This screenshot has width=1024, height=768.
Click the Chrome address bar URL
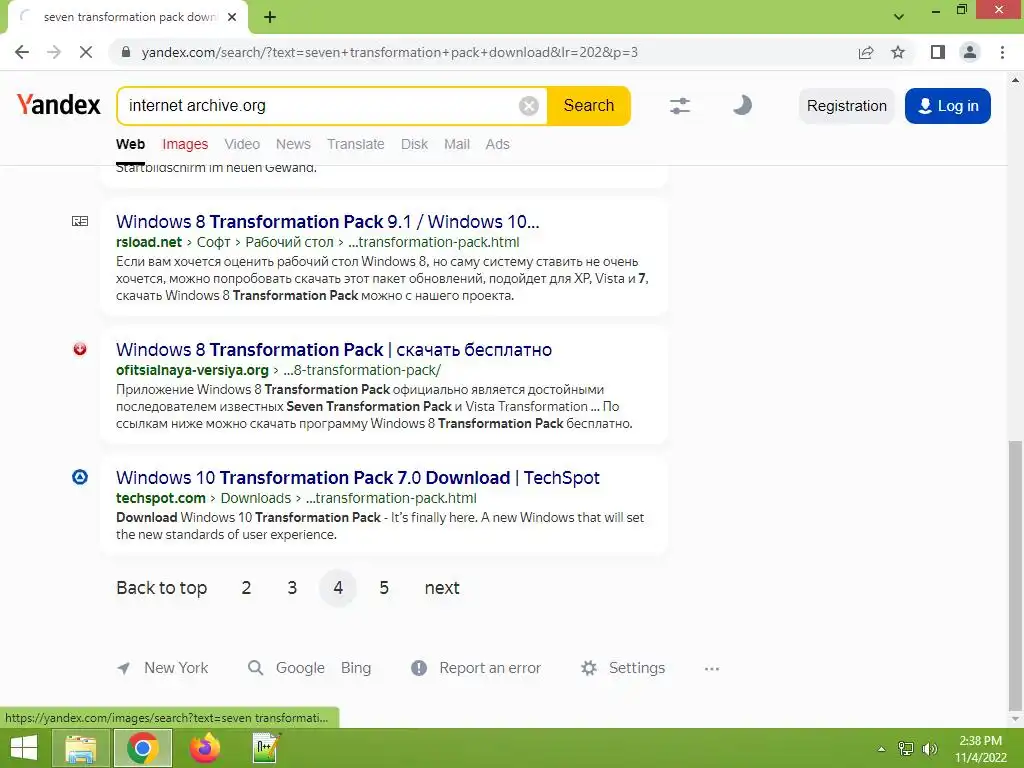(x=390, y=52)
